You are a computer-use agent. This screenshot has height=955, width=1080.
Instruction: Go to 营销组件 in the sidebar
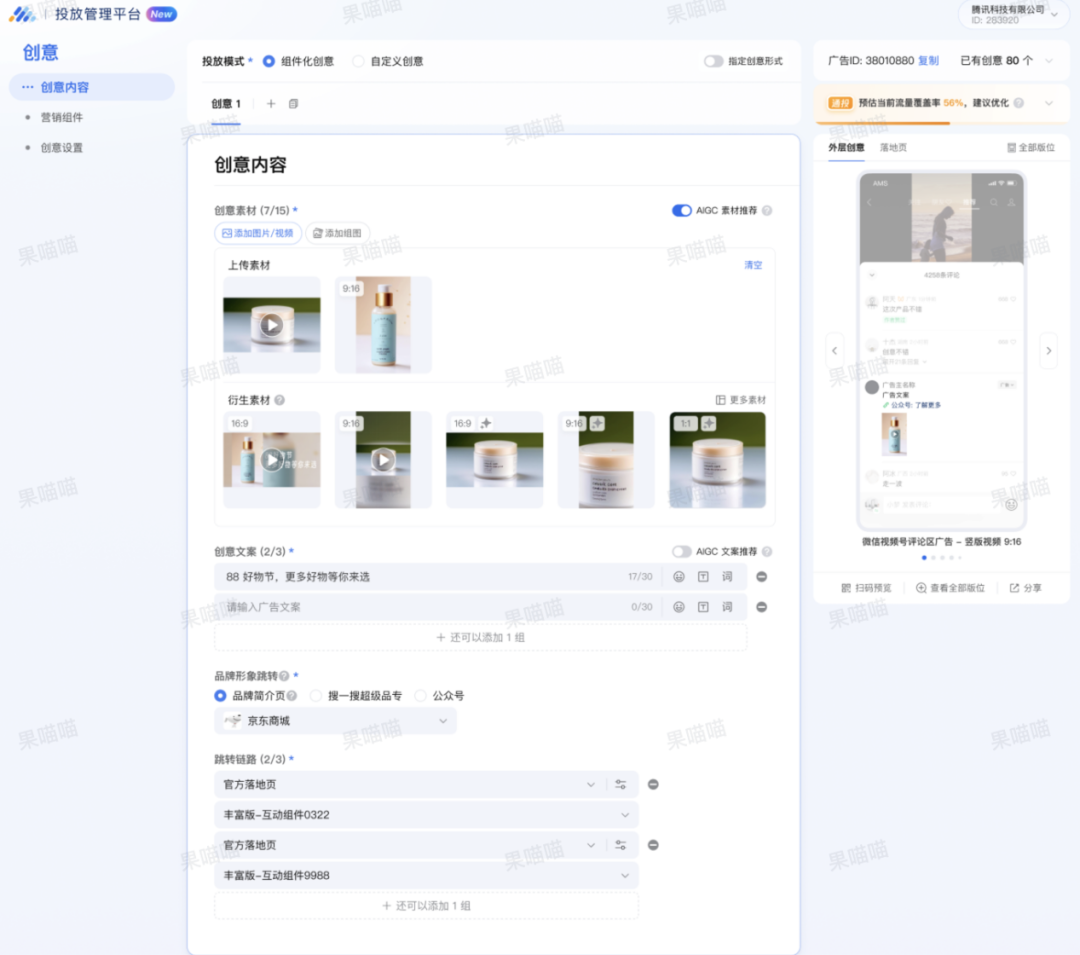click(x=62, y=118)
